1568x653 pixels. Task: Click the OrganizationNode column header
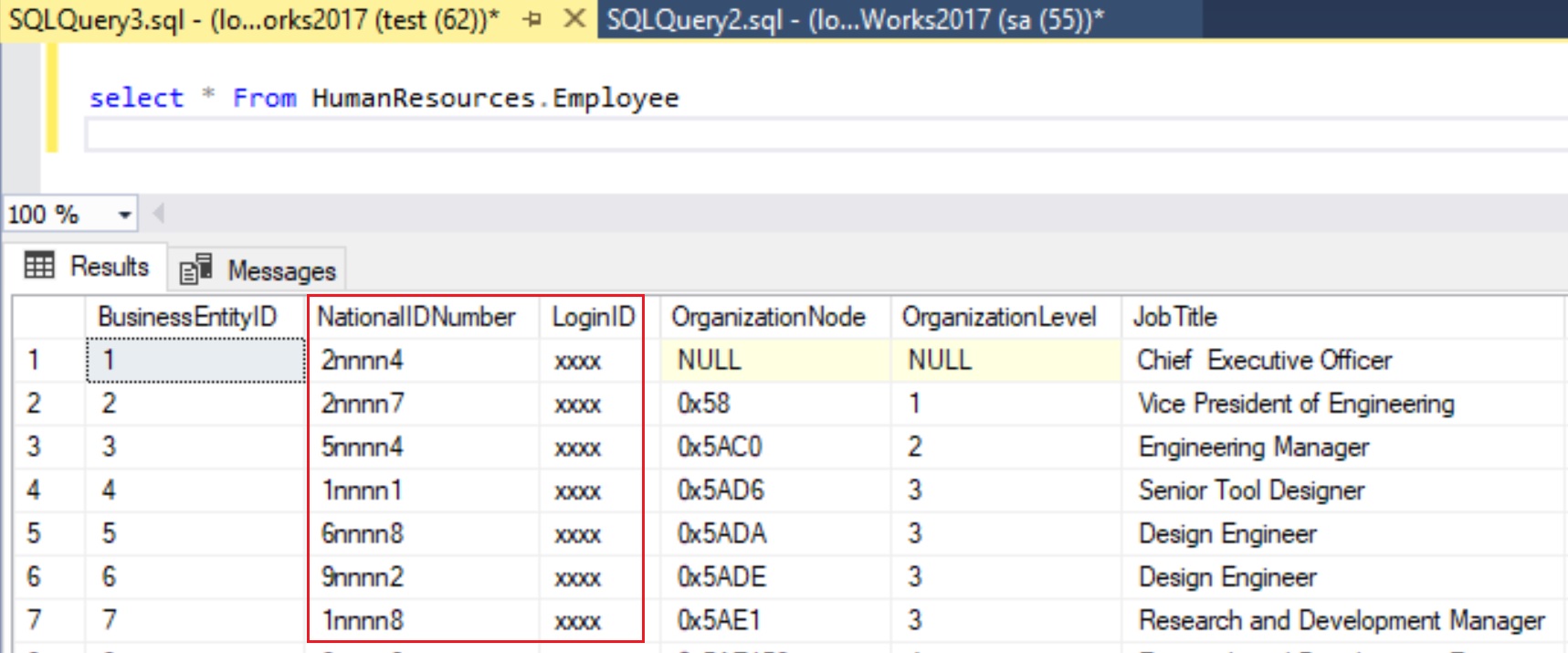[768, 317]
